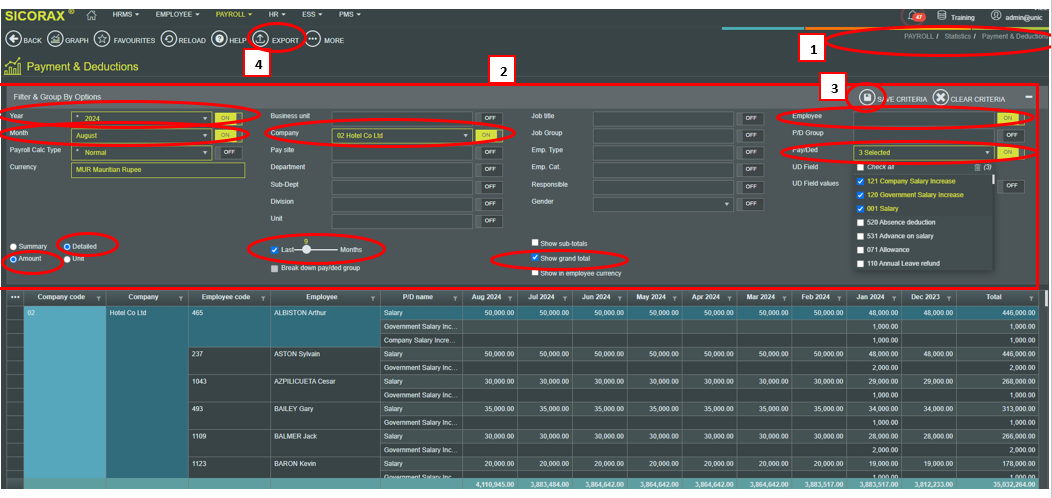Add page to Favourites star icon
Image resolution: width=1052 pixels, height=498 pixels.
click(102, 40)
